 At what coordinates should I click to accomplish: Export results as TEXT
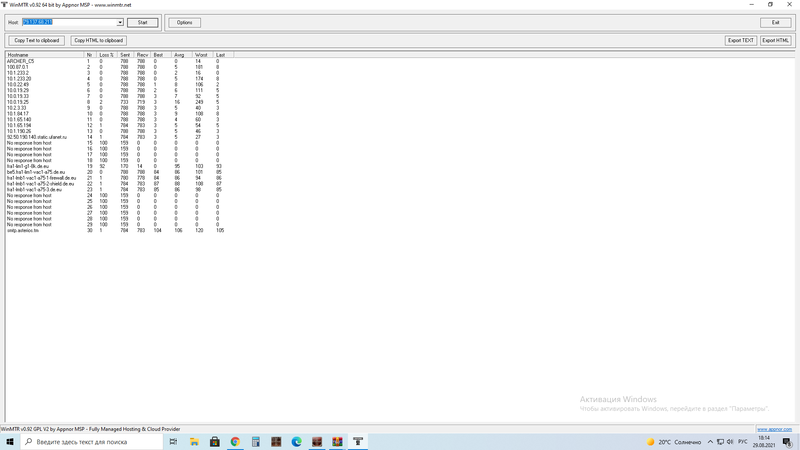click(x=741, y=40)
